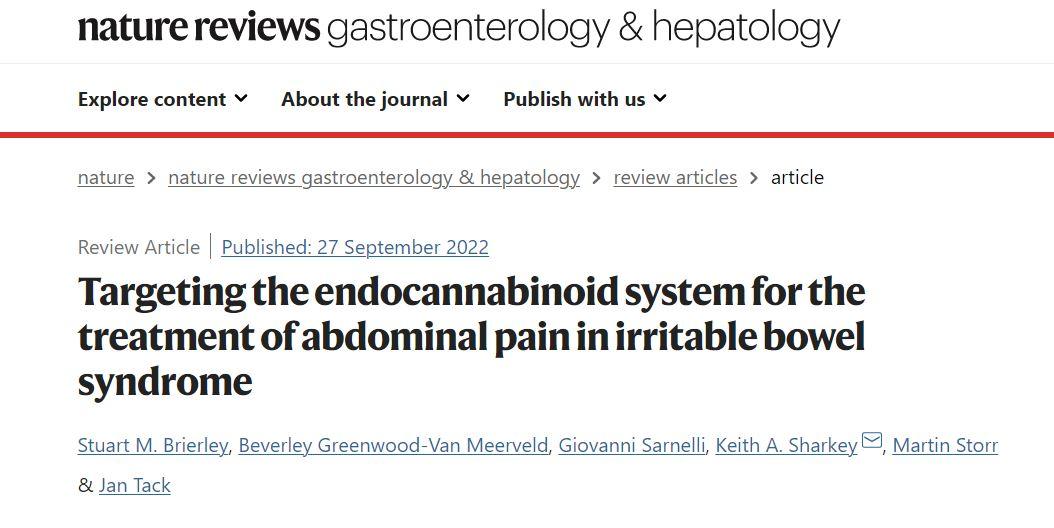The image size is (1054, 528).
Task: Open author Beverley Greenwood-Van Meerveld
Action: click(x=393, y=446)
